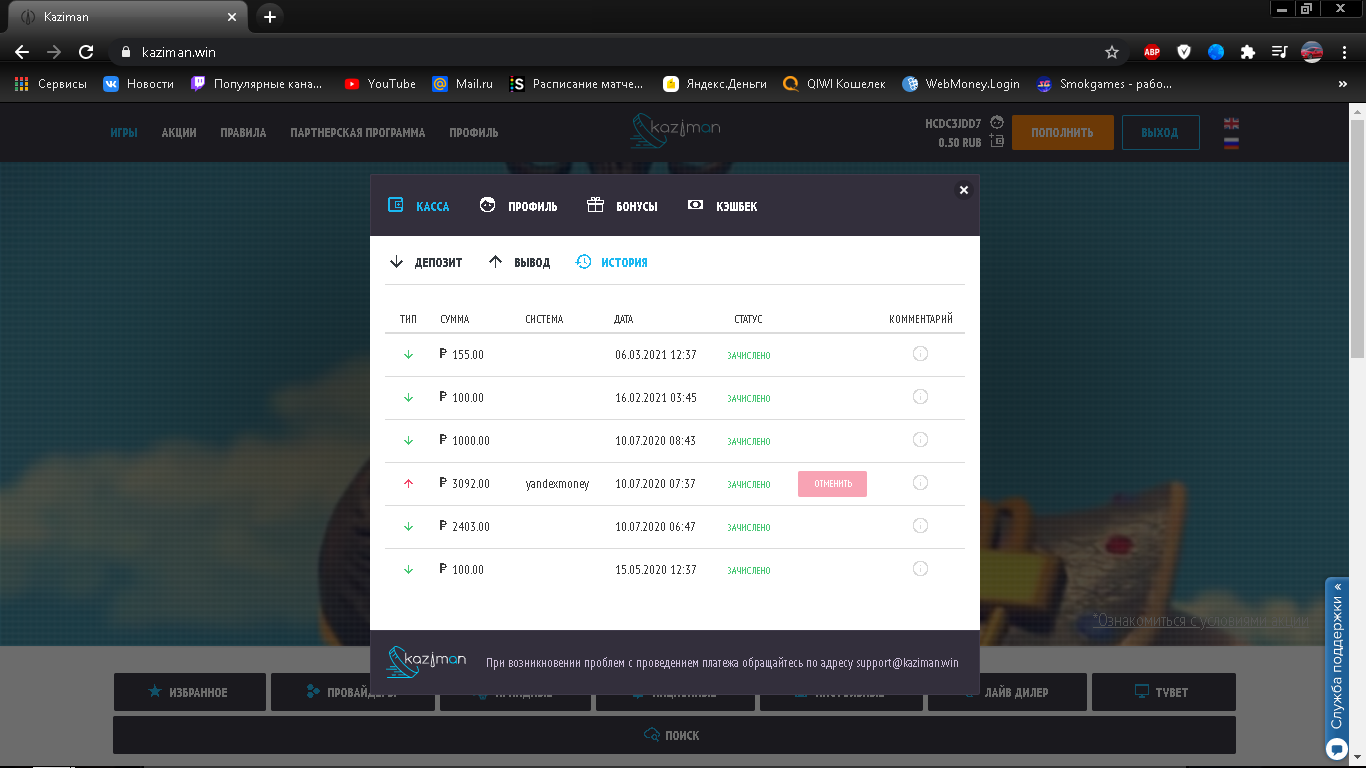
Task: Click the Поиск search bar
Action: tap(674, 735)
